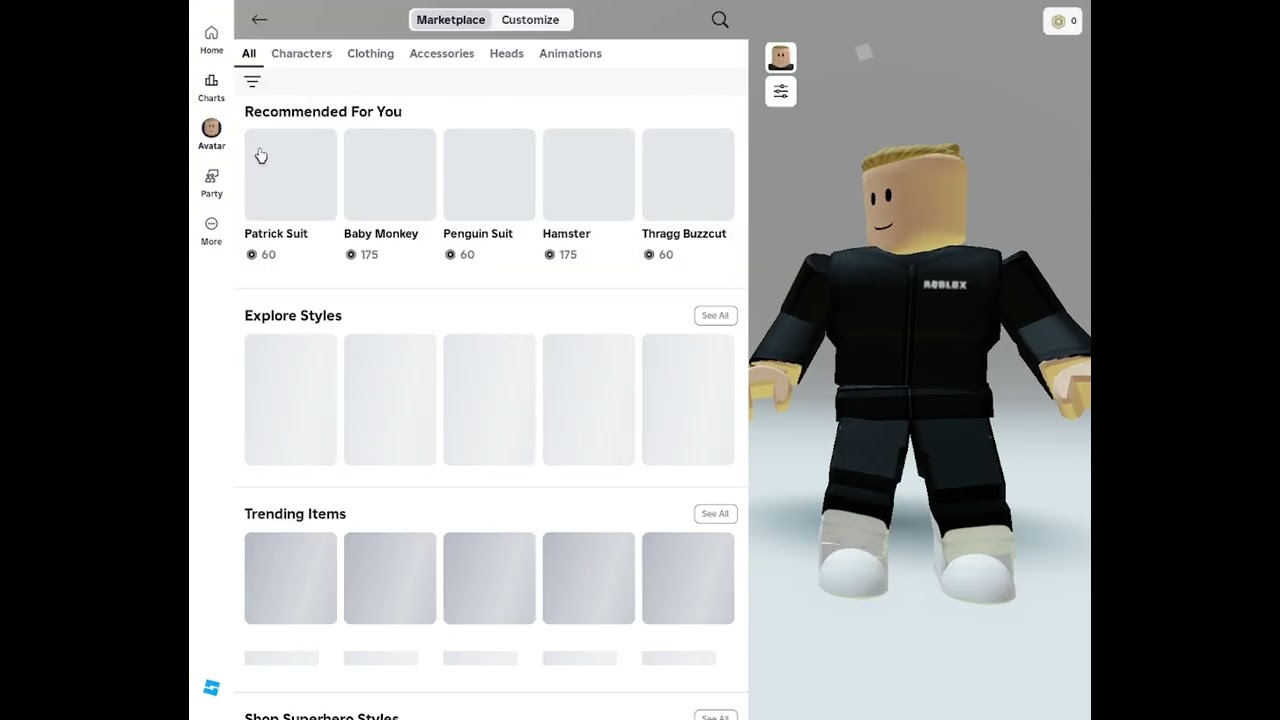Open the Clothing tab

(370, 54)
